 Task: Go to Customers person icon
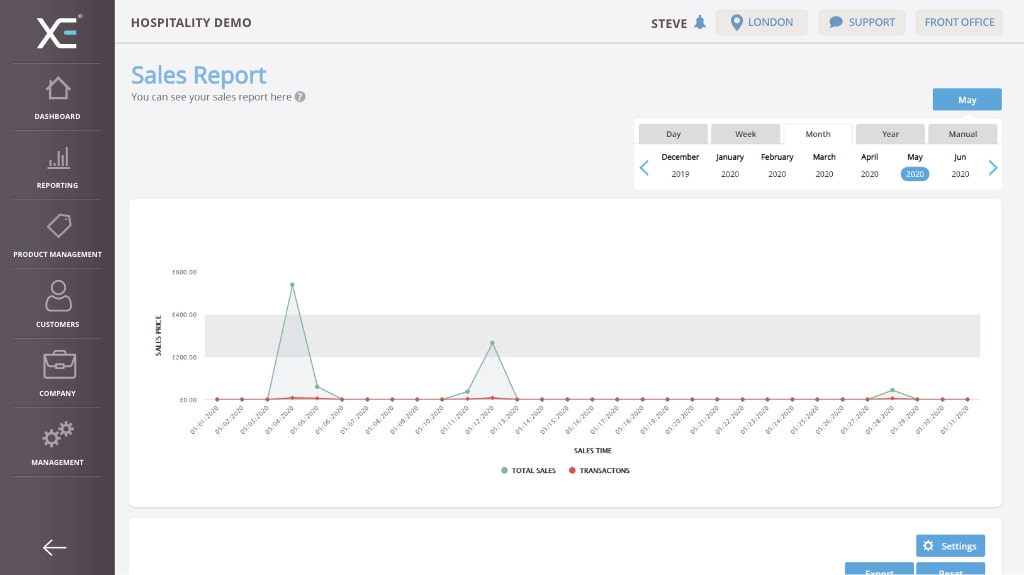(57, 296)
